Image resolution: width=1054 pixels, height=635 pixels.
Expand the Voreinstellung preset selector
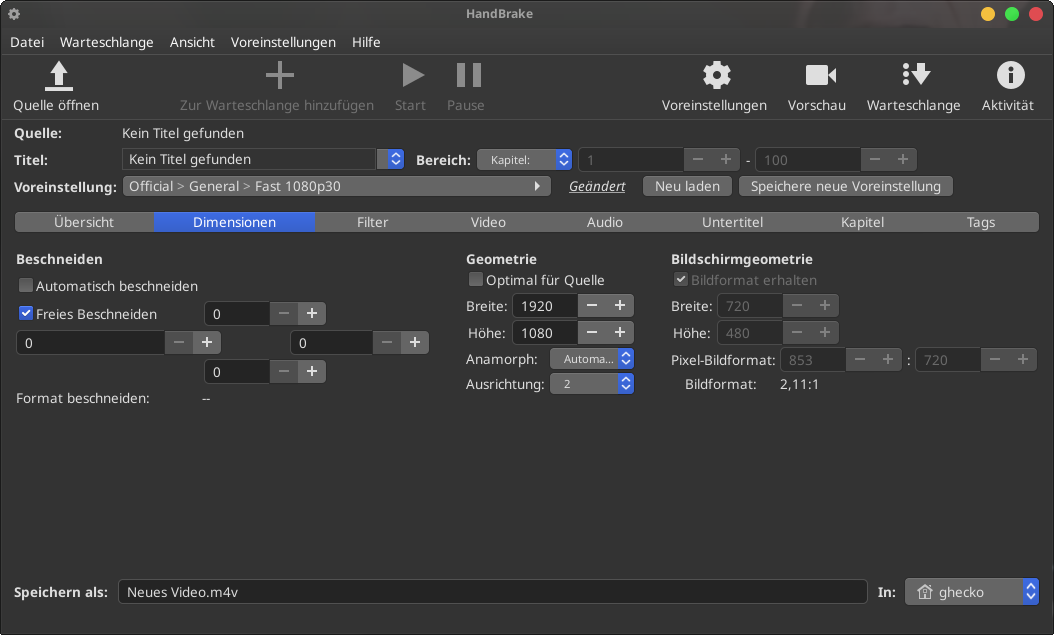click(337, 186)
